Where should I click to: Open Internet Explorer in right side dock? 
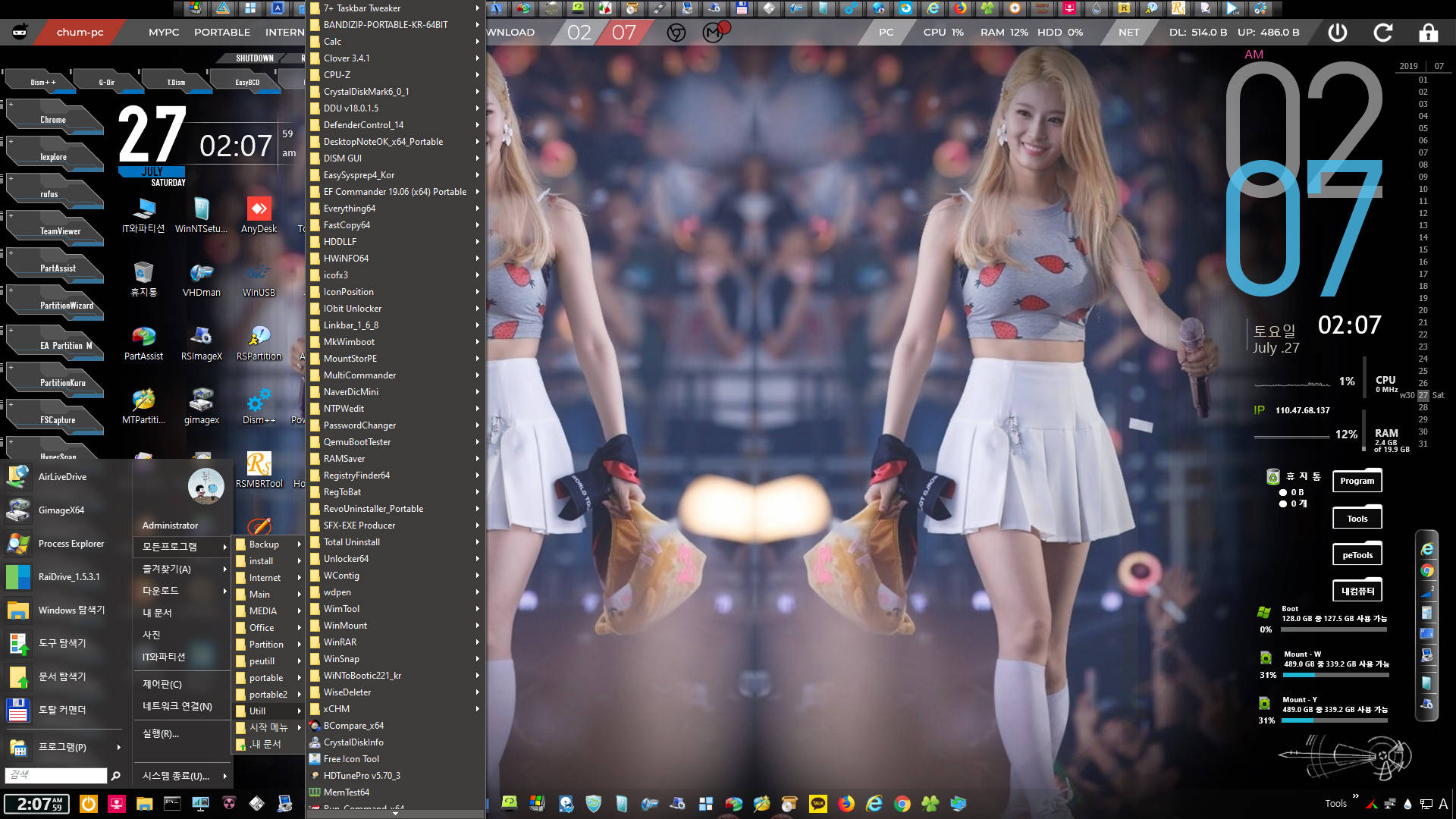pos(1427,549)
